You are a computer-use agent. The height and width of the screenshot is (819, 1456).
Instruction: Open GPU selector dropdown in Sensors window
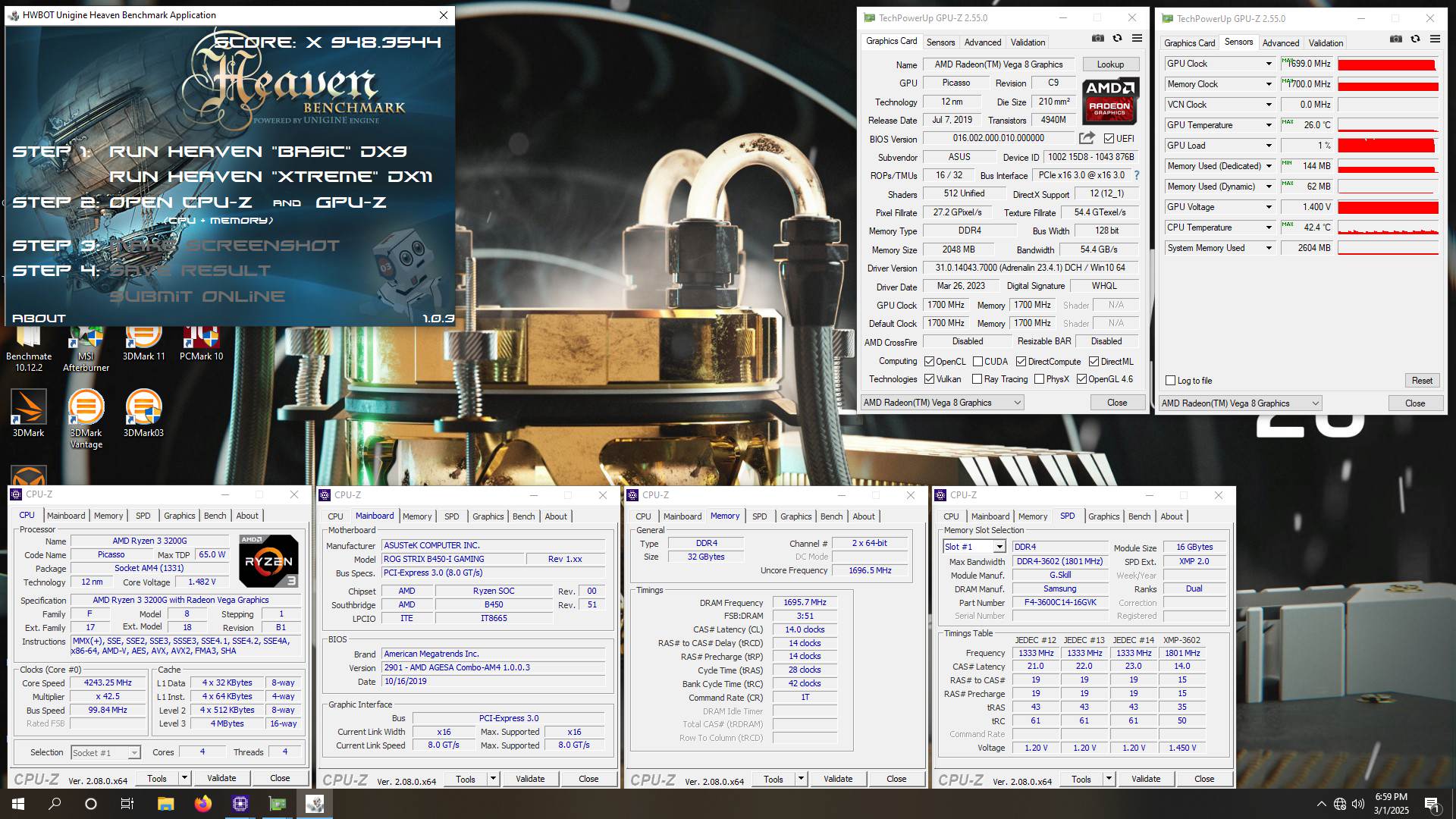point(1241,403)
